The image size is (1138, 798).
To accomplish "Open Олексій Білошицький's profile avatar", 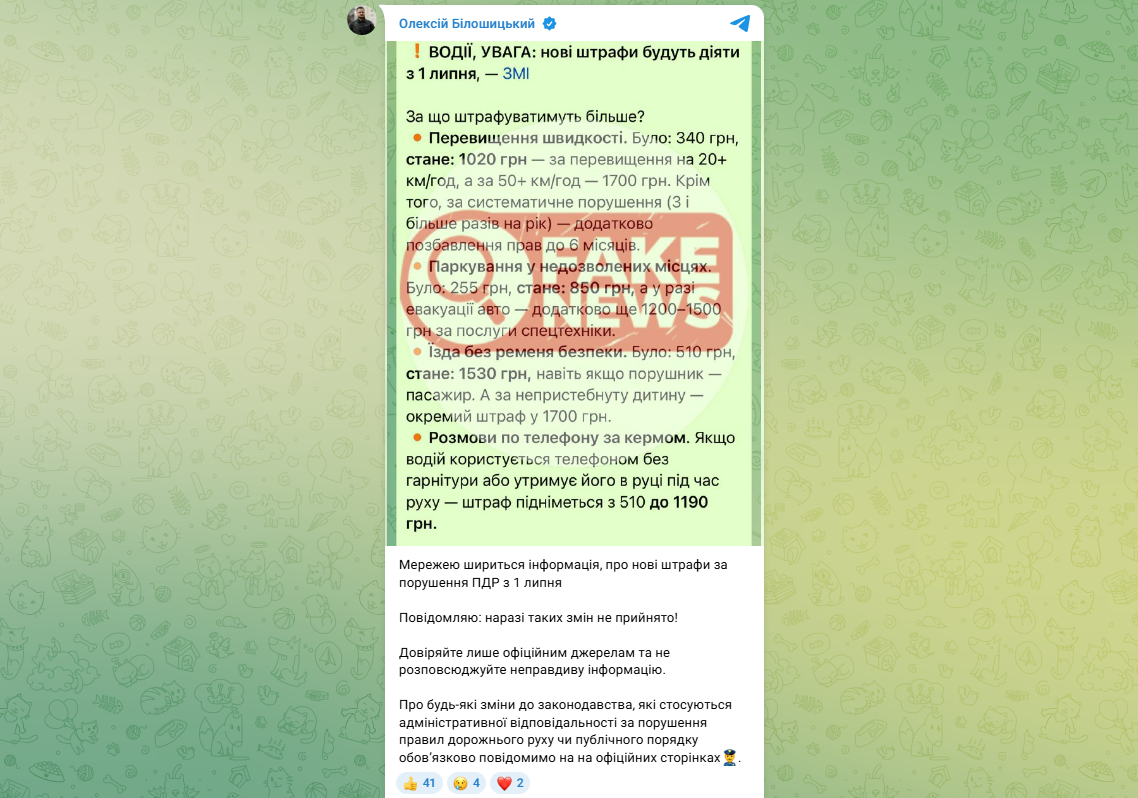I will 361,20.
